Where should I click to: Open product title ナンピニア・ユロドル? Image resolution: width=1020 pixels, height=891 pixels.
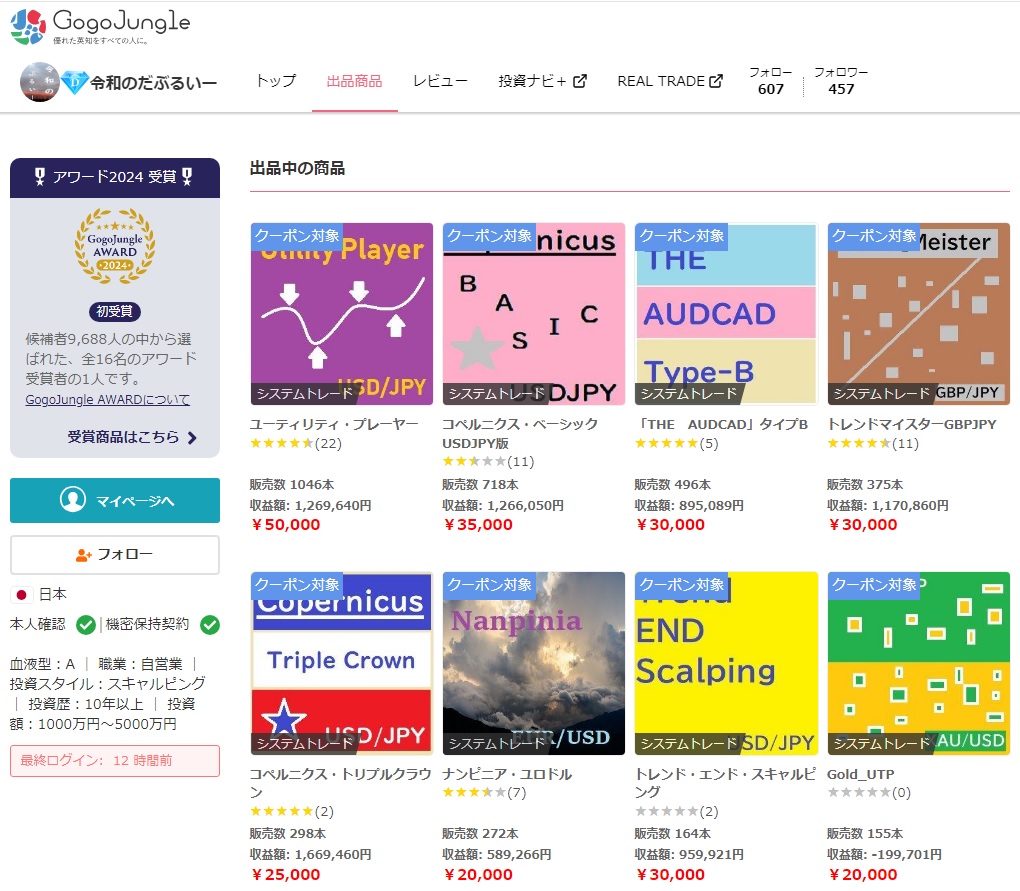pyautogui.click(x=507, y=774)
